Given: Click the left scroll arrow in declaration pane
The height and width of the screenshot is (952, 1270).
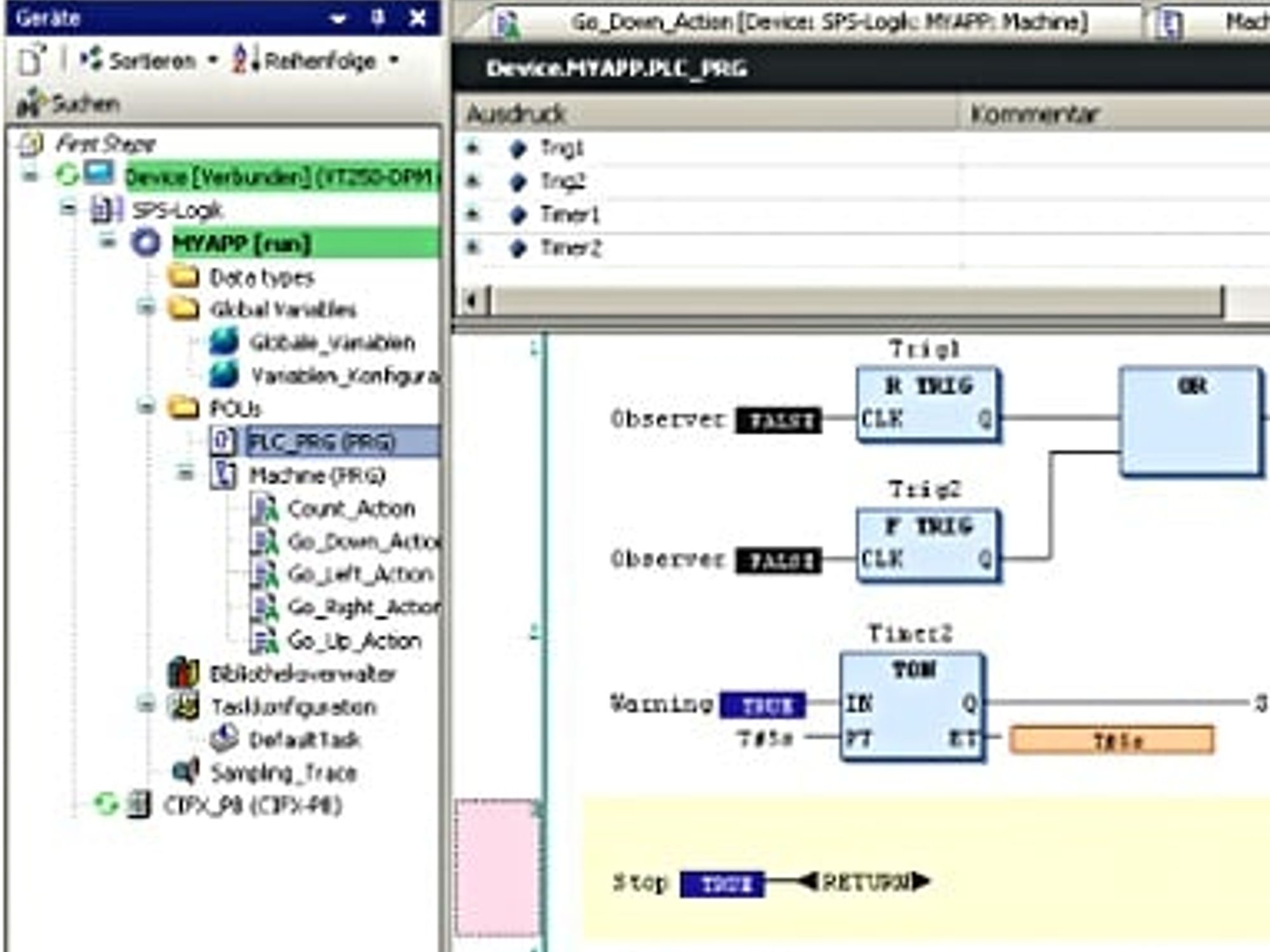Looking at the screenshot, I should coord(472,300).
